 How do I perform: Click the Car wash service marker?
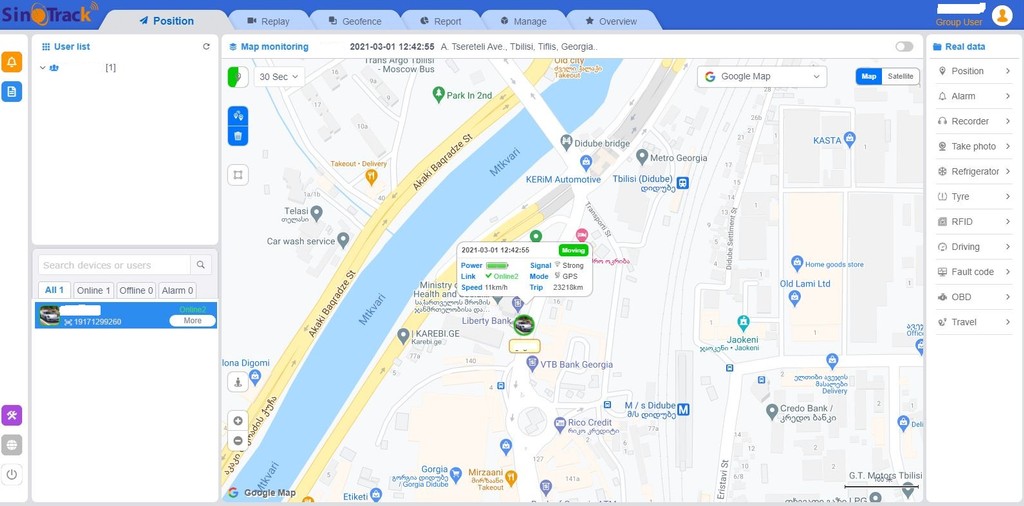click(x=343, y=241)
